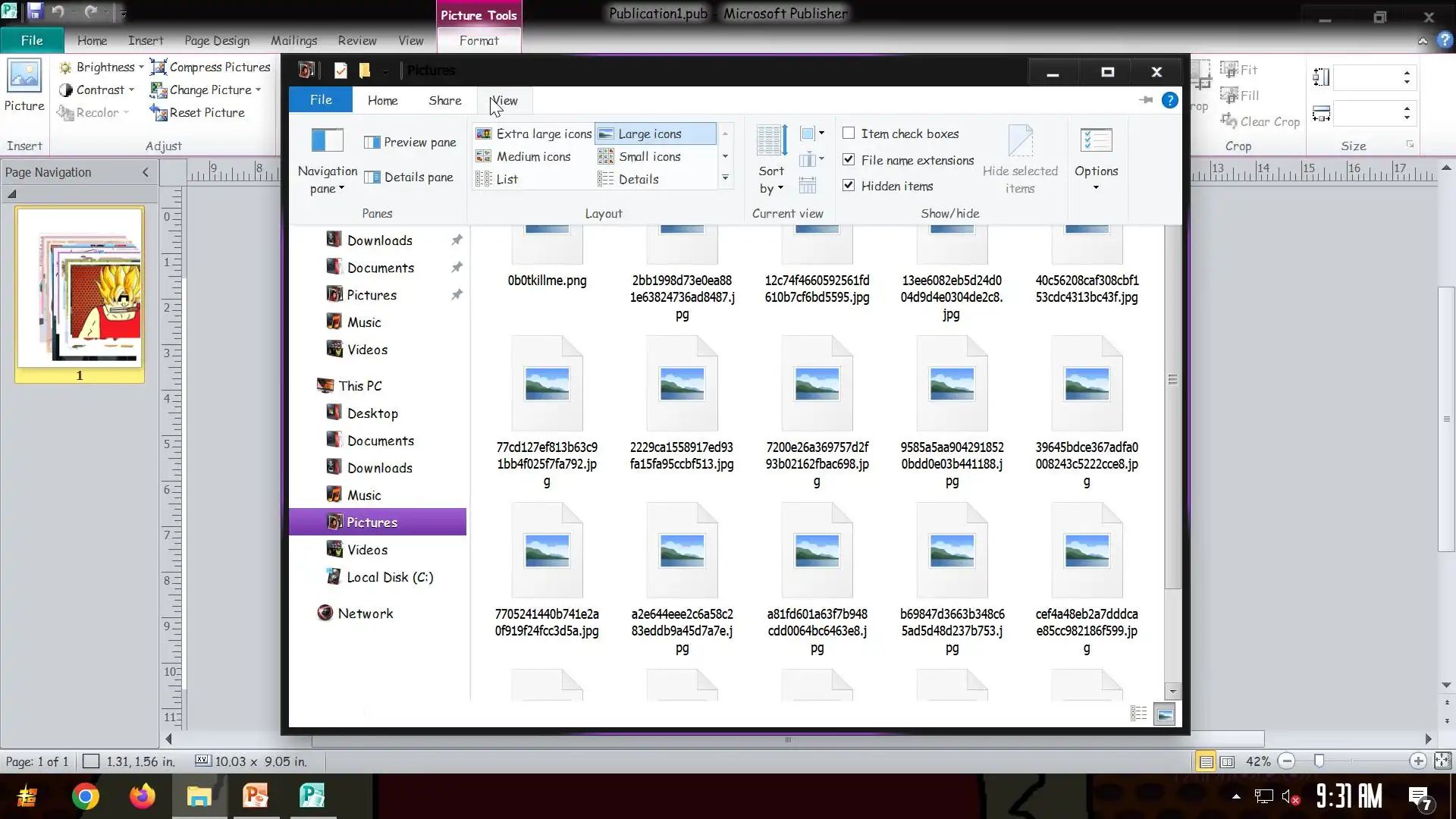Viewport: 1456px width, 819px height.
Task: Open the Share tab in explorer
Action: click(444, 100)
